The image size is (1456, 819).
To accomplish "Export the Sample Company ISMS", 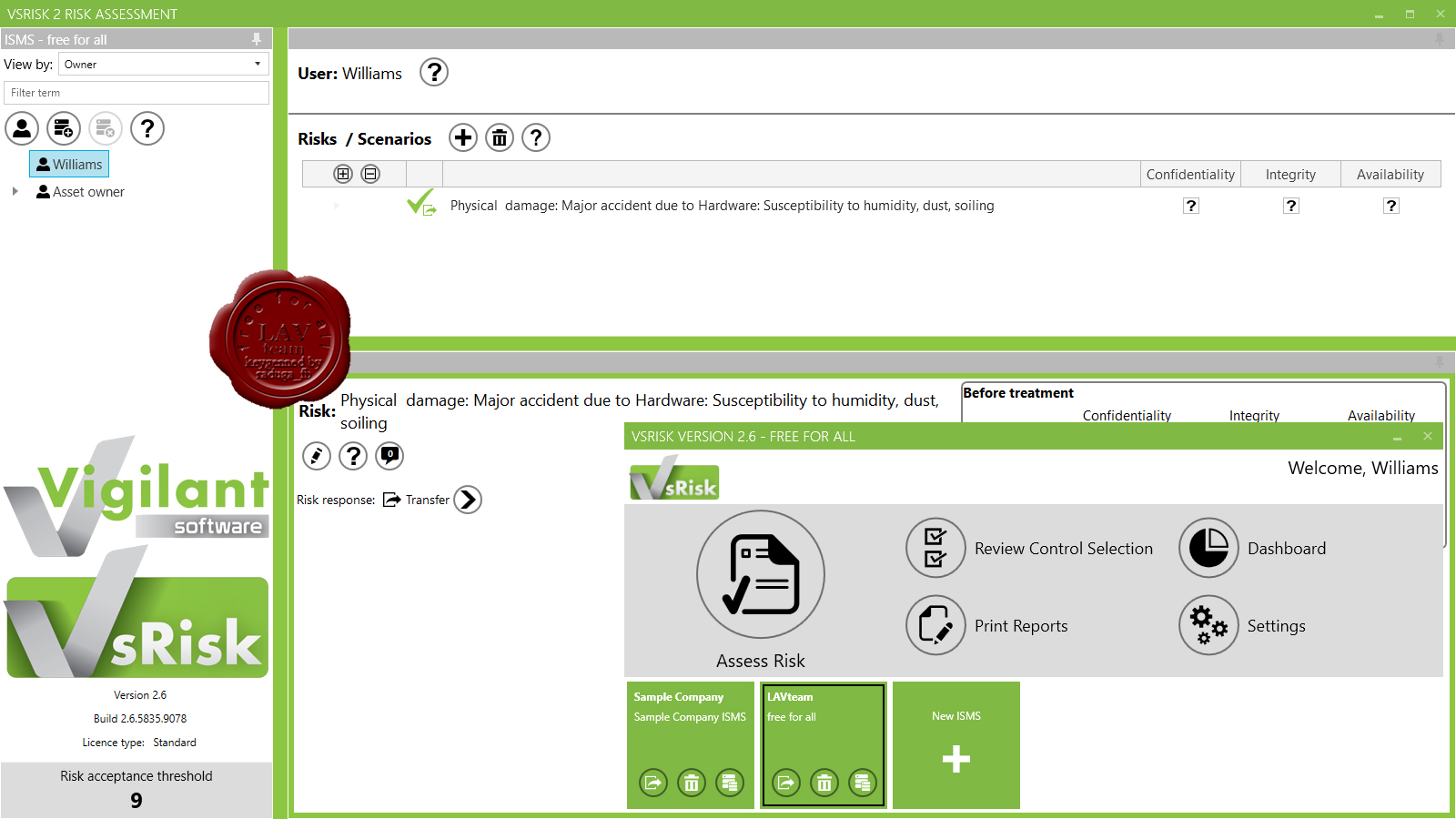I will [x=653, y=782].
